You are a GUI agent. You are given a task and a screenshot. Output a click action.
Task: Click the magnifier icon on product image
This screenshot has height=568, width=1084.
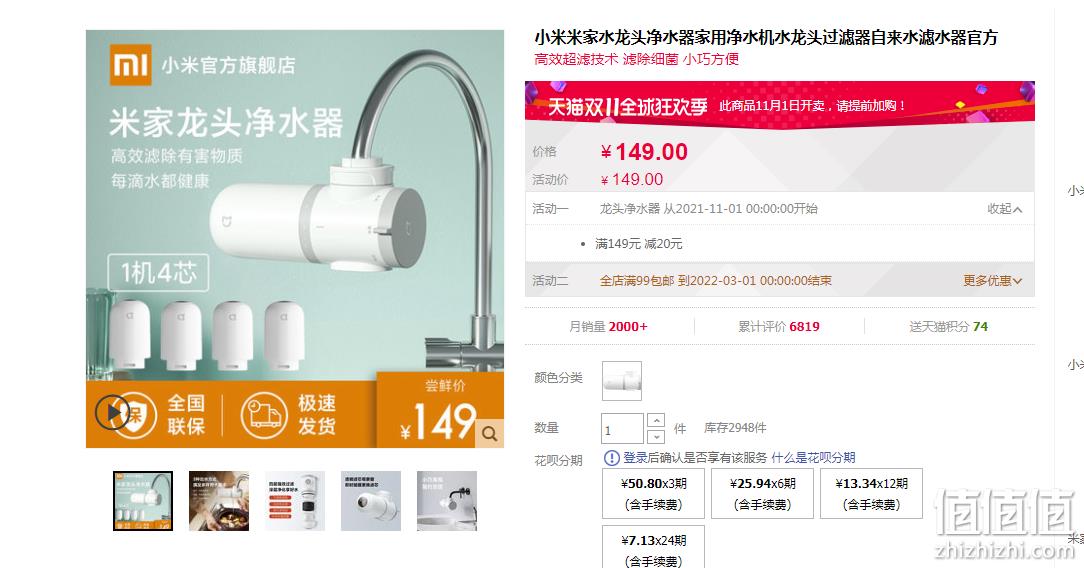489,433
